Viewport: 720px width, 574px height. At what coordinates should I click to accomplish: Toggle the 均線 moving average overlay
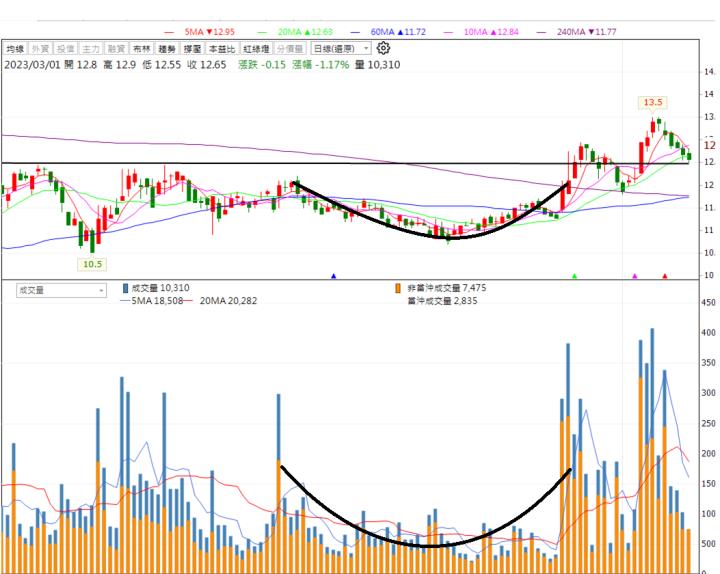[x=15, y=48]
